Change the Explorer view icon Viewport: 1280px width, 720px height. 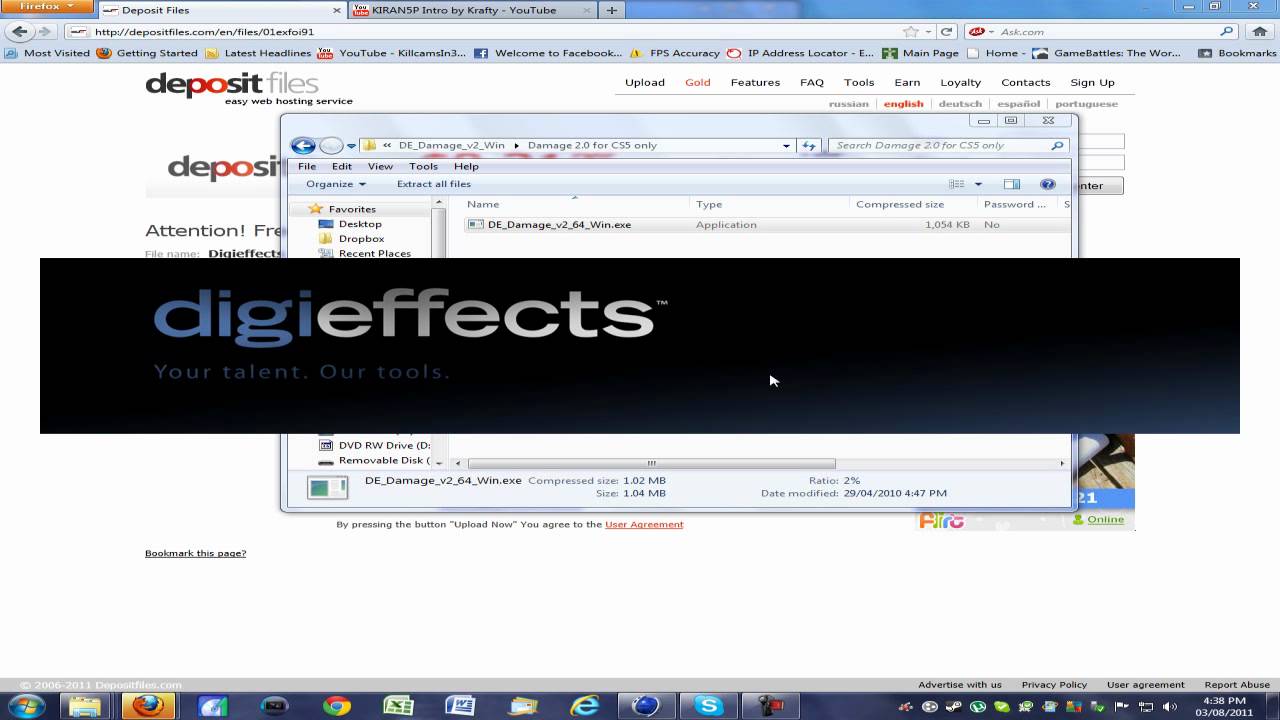tap(957, 184)
